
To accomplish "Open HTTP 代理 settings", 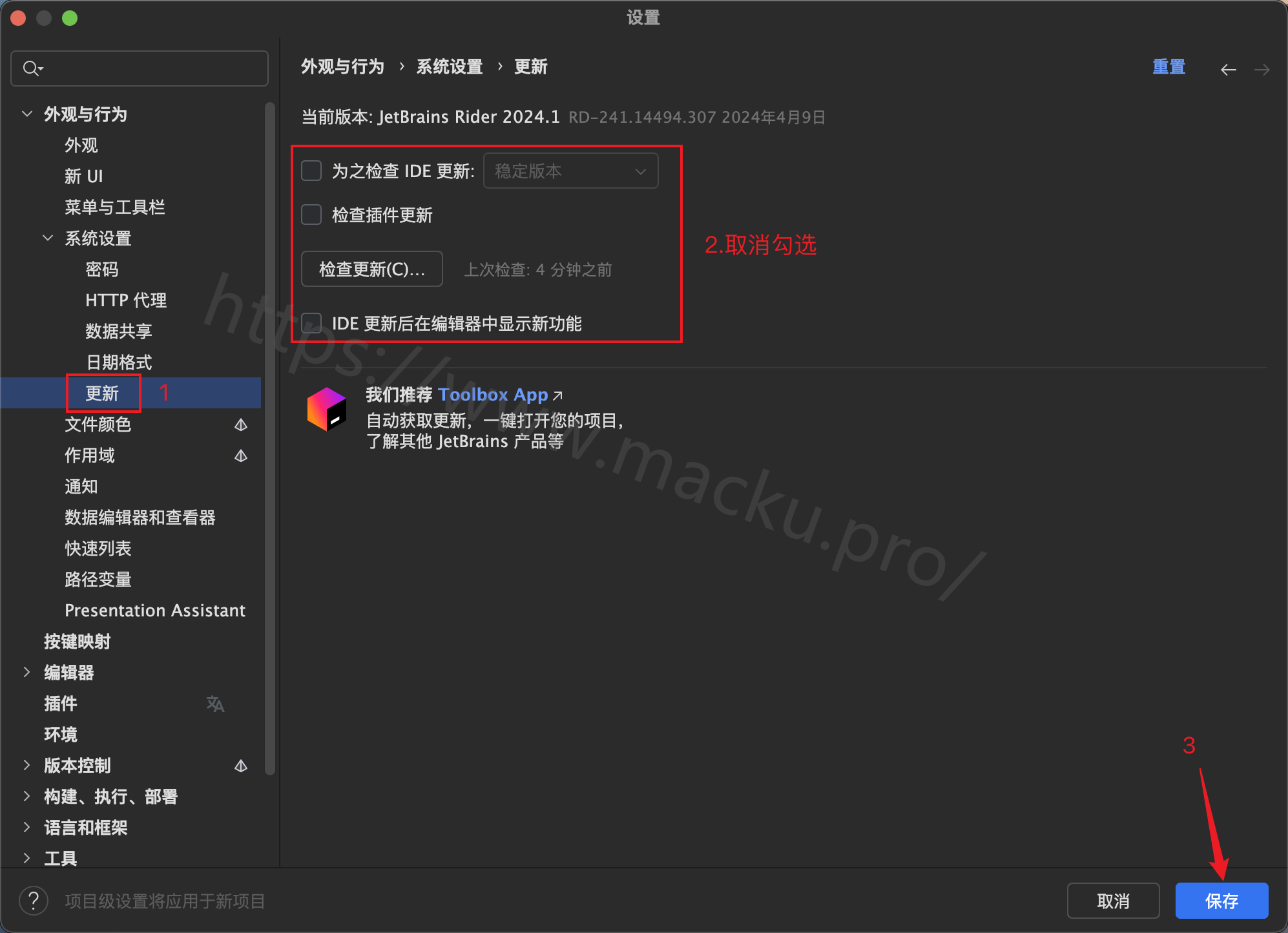I will pos(126,300).
